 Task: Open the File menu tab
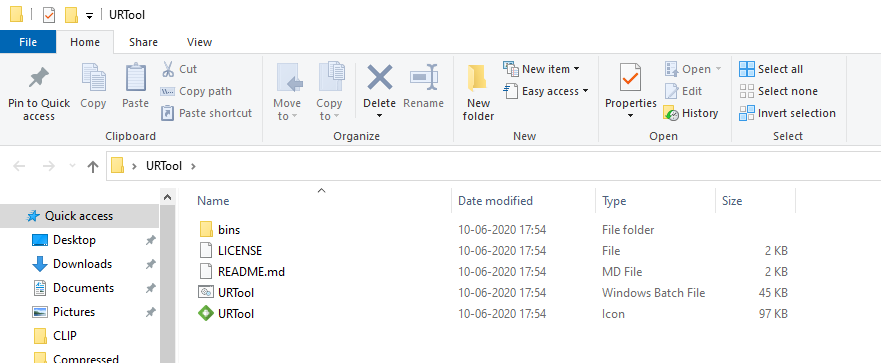click(x=28, y=42)
